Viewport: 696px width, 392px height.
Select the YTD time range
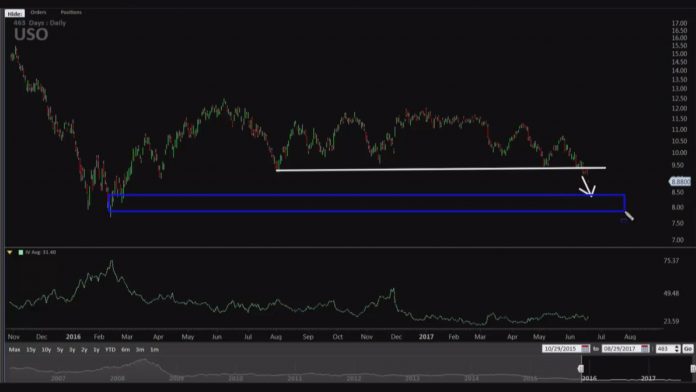tap(110, 350)
